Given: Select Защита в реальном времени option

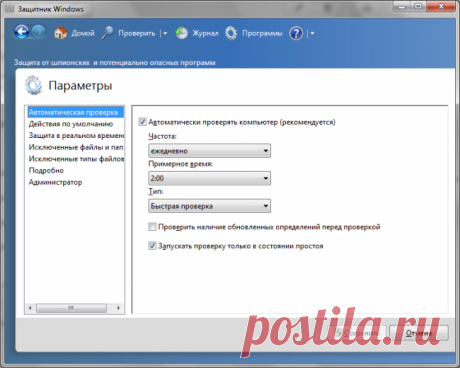Looking at the screenshot, I should point(76,136).
